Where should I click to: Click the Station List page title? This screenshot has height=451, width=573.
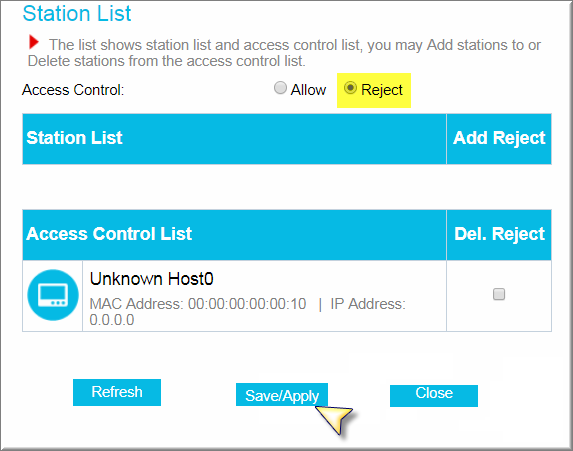pos(77,14)
